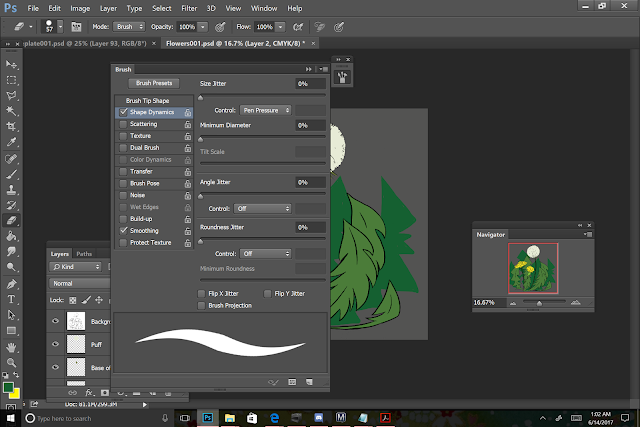
Task: Open Preset Manager icon in Brush panel
Action: click(292, 382)
